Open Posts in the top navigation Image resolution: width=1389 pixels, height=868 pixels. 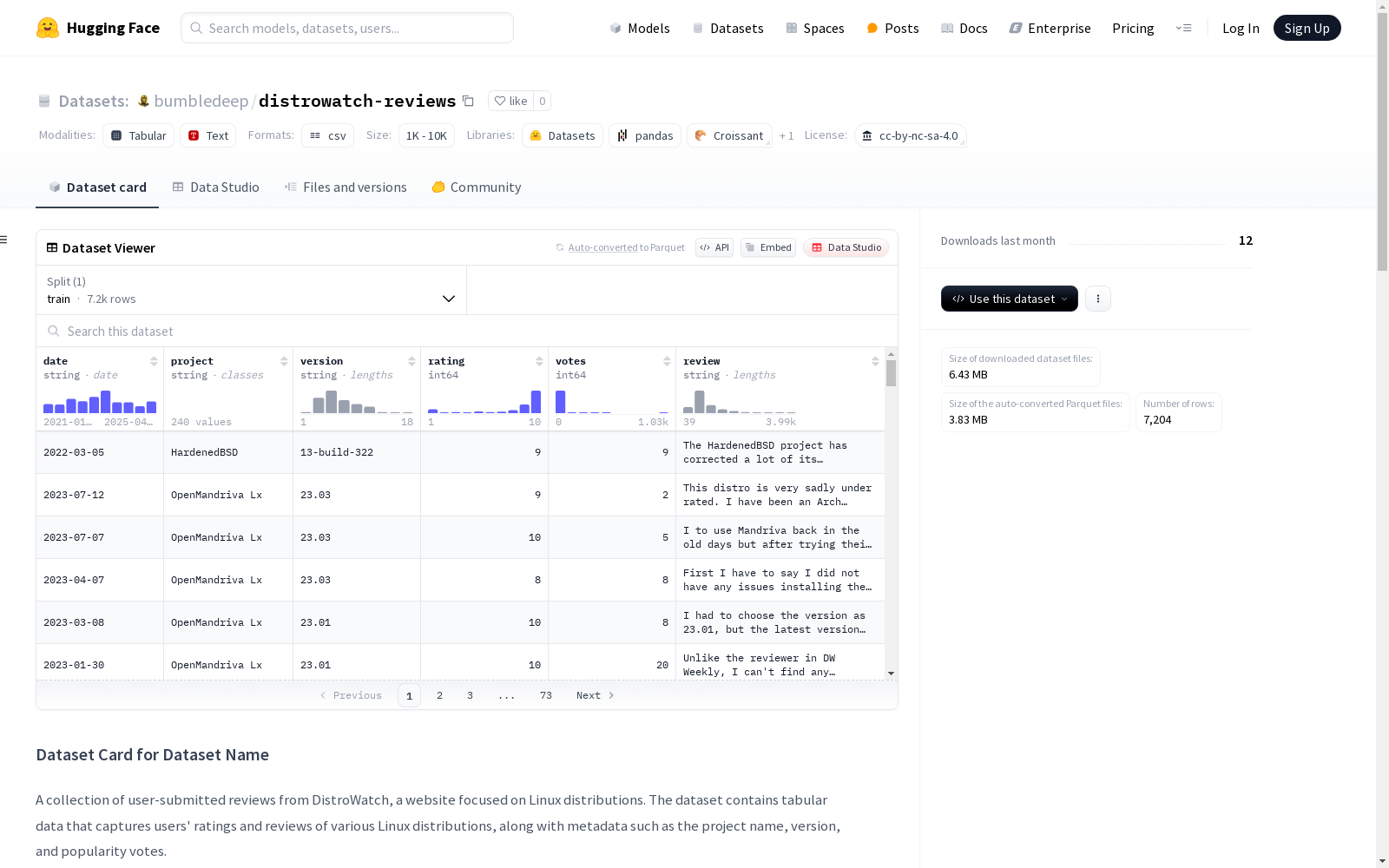point(892,28)
